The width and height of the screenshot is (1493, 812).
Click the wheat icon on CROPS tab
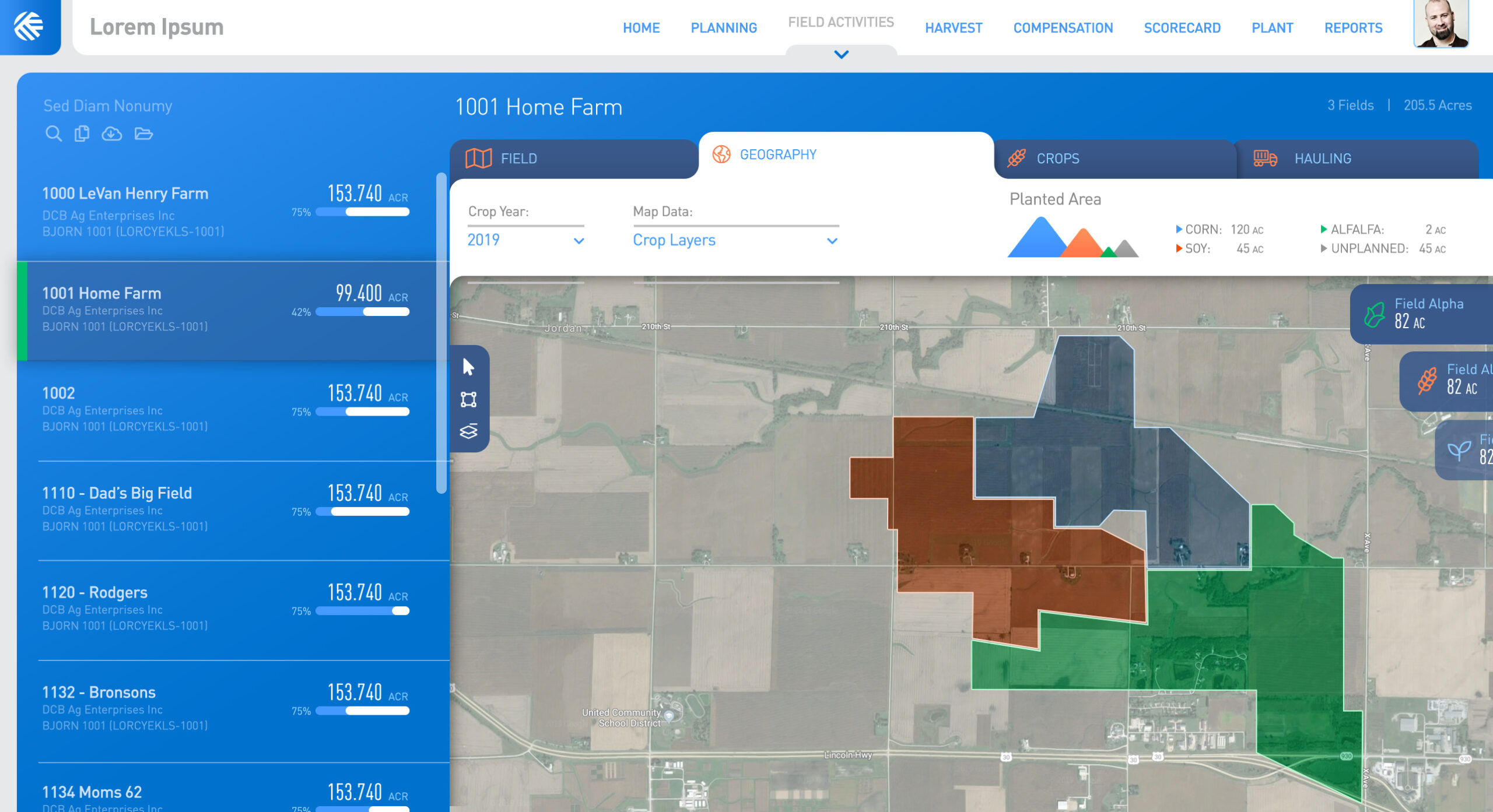click(x=1017, y=158)
